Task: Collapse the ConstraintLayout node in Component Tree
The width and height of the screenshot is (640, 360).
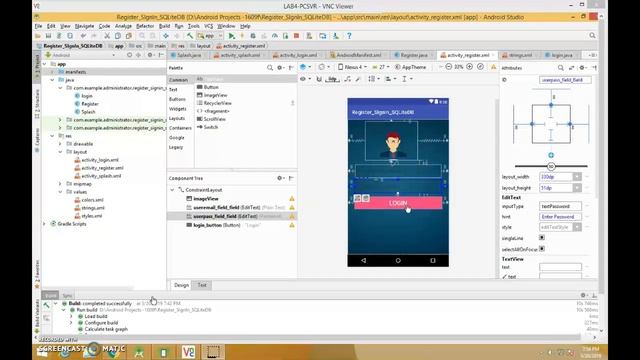Action: coord(172,190)
